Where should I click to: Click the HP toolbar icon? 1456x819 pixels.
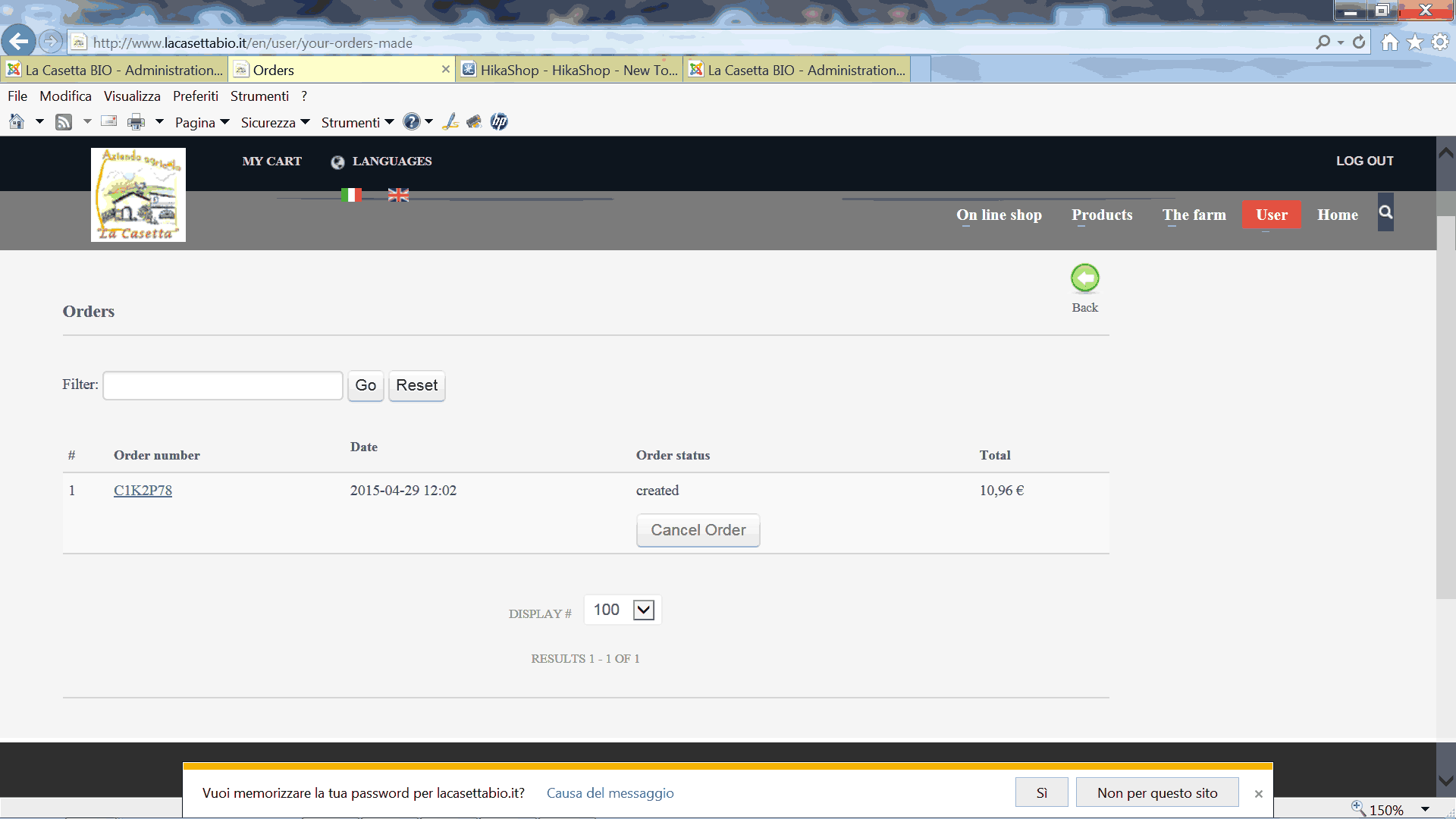[x=499, y=121]
